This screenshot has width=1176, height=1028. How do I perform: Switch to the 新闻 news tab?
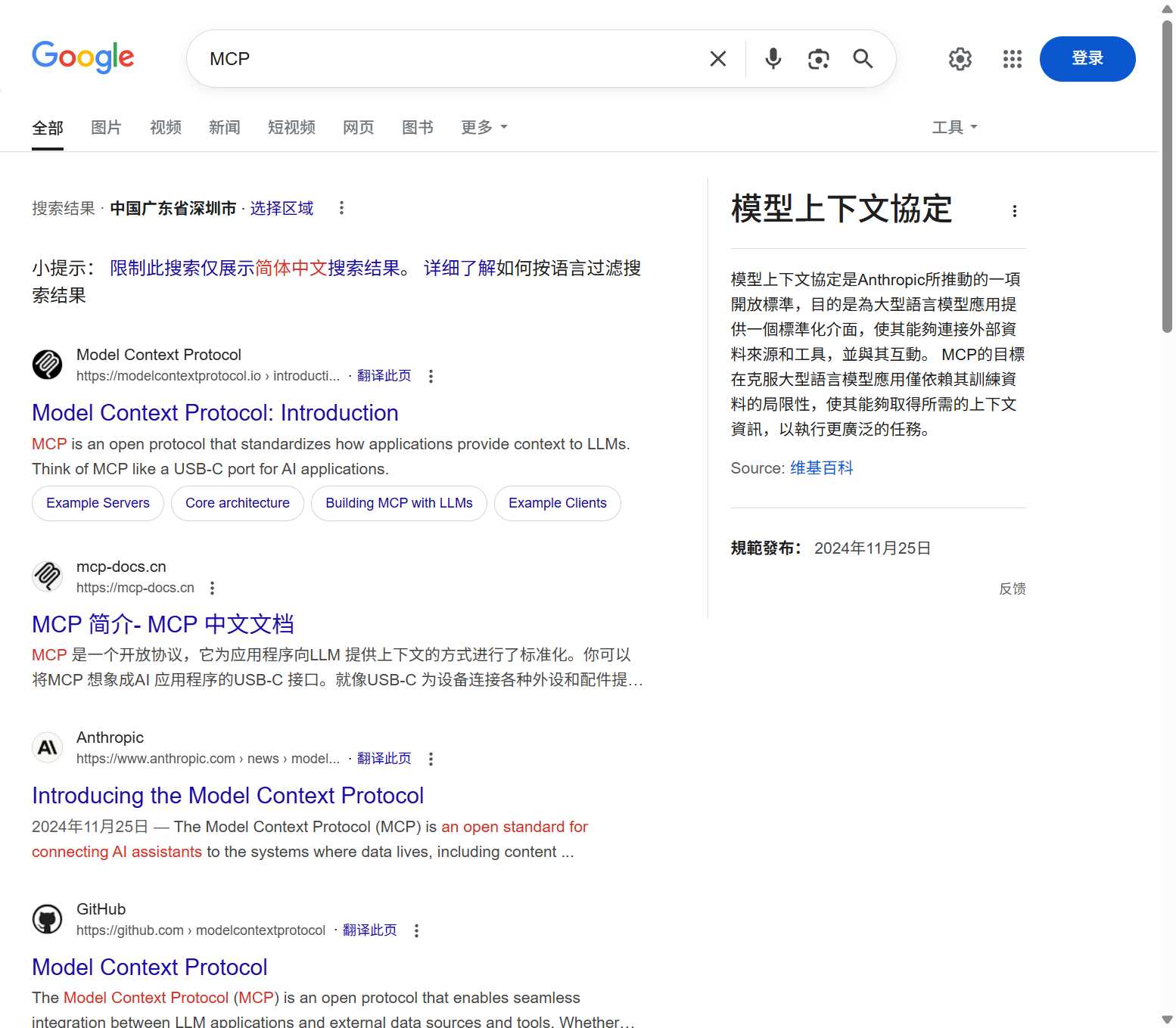[x=224, y=127]
